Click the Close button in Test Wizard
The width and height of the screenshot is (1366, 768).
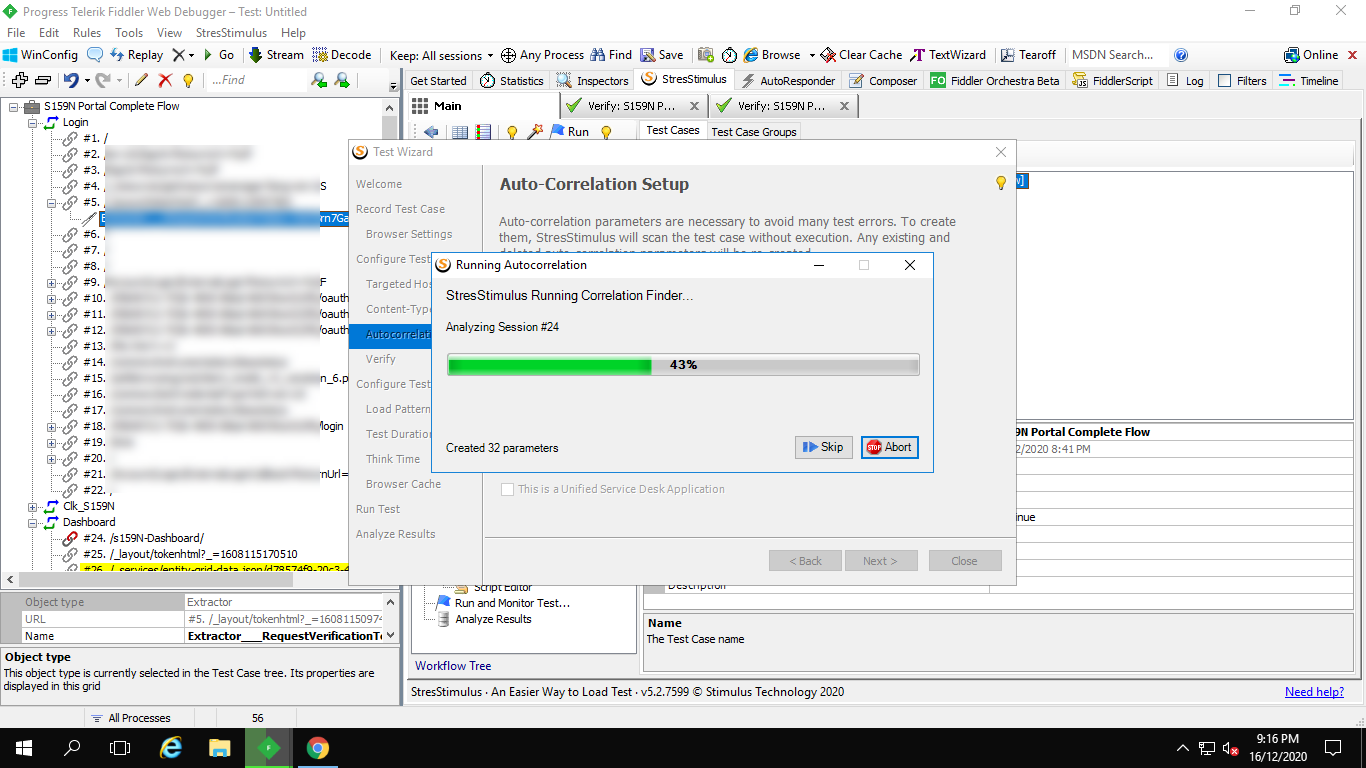click(x=964, y=561)
